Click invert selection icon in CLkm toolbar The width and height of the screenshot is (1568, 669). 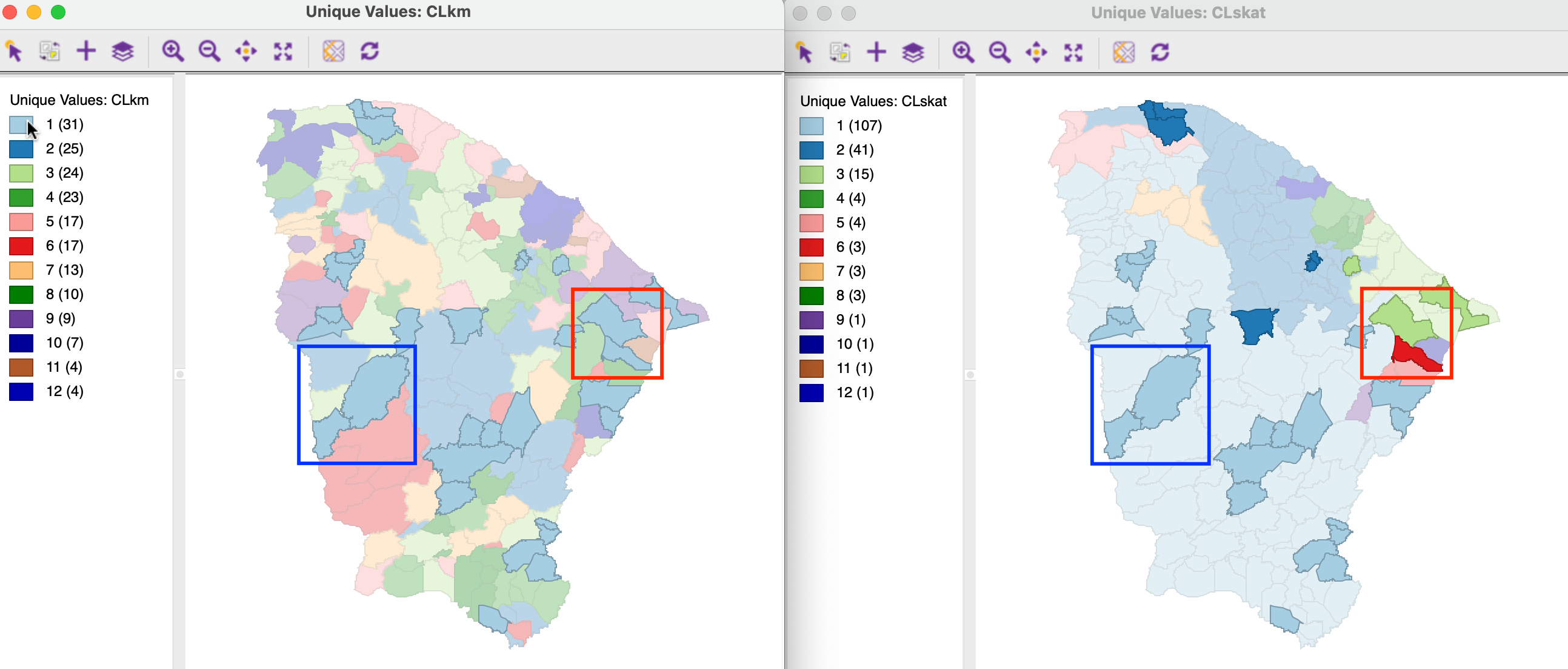[49, 51]
